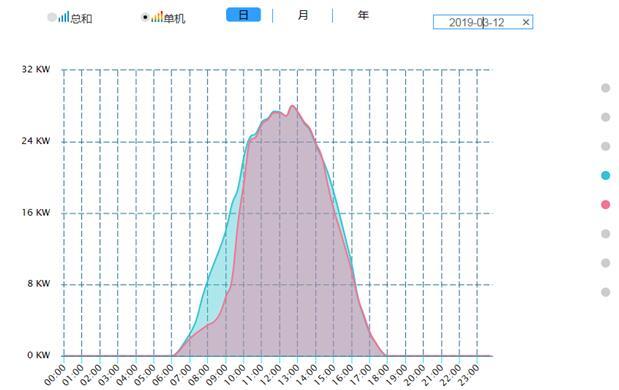Hide the teal series via its legend dot
The image size is (619, 390).
(606, 175)
